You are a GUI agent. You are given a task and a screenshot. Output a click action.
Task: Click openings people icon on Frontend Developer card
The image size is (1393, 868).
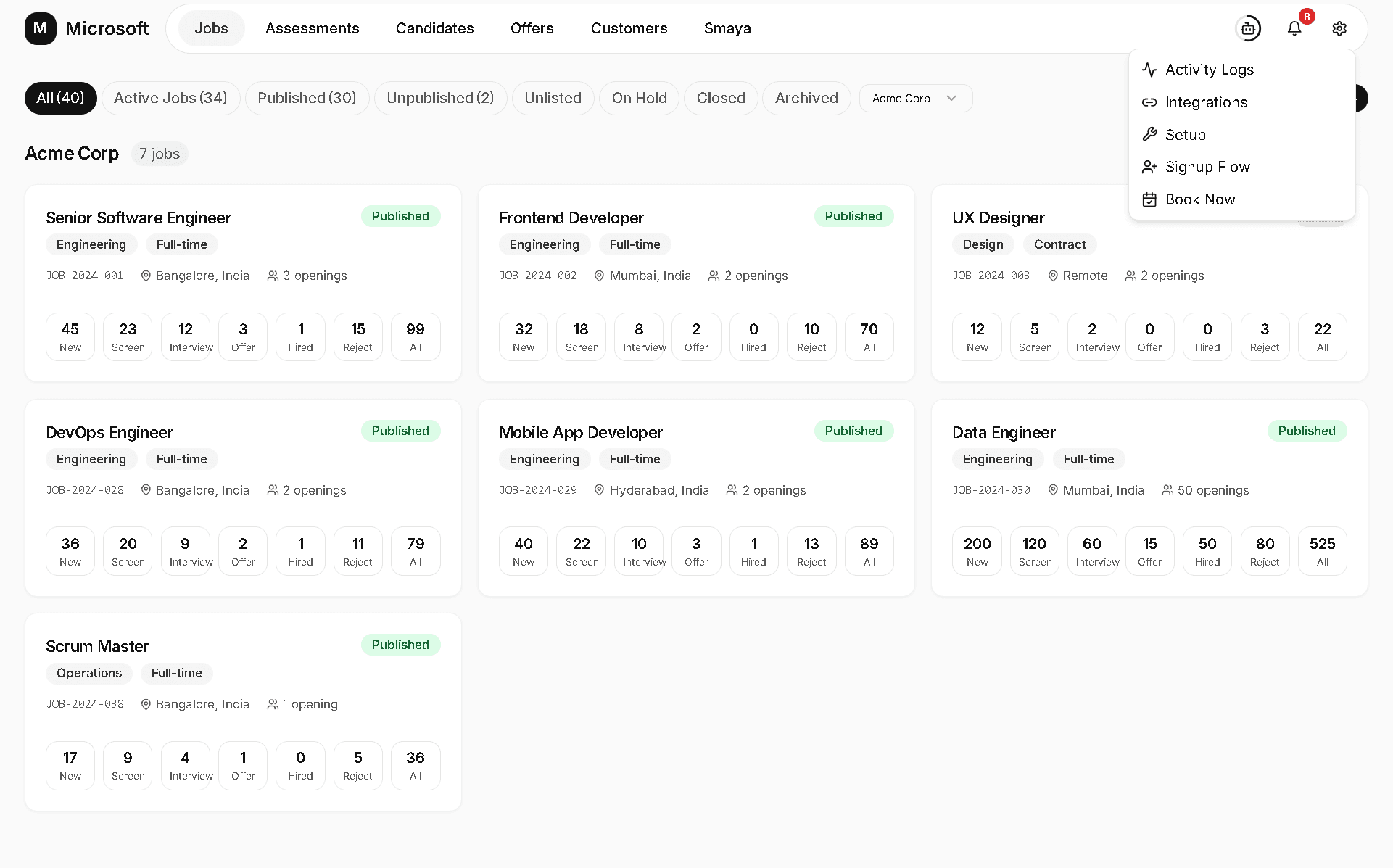pos(714,276)
